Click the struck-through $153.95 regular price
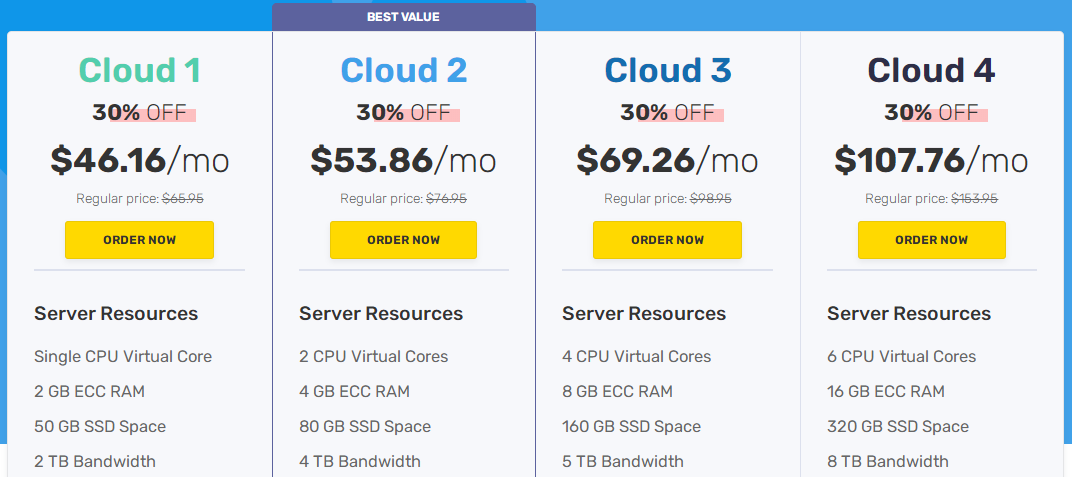Image resolution: width=1072 pixels, height=477 pixels. (974, 199)
